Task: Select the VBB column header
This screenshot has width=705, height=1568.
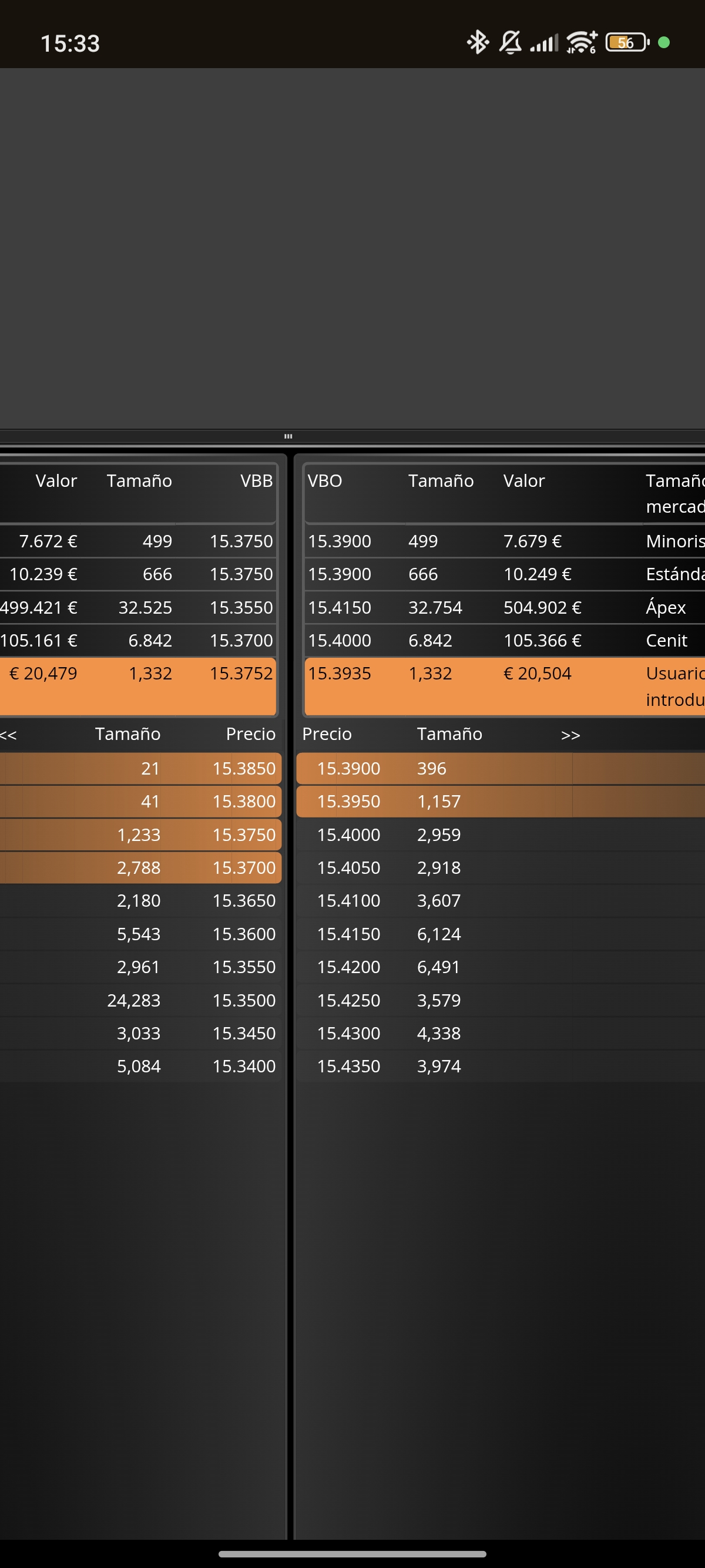Action: point(256,481)
